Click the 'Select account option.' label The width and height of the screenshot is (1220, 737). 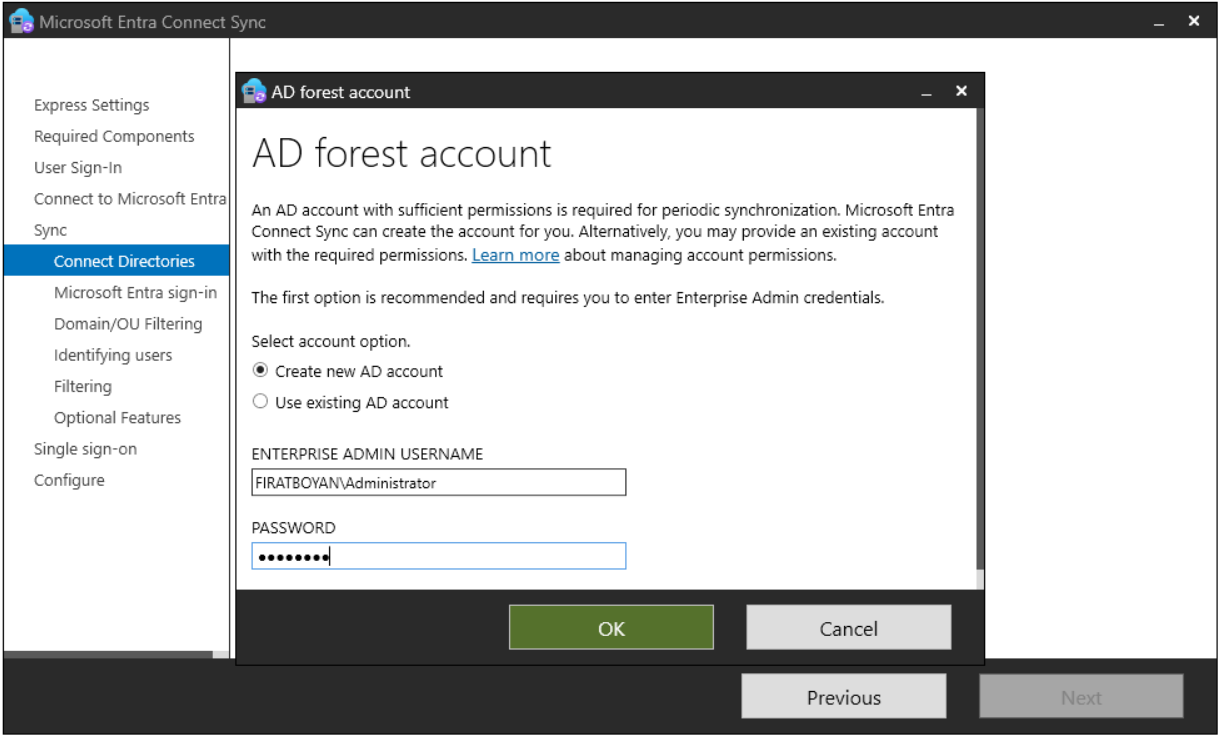[331, 341]
